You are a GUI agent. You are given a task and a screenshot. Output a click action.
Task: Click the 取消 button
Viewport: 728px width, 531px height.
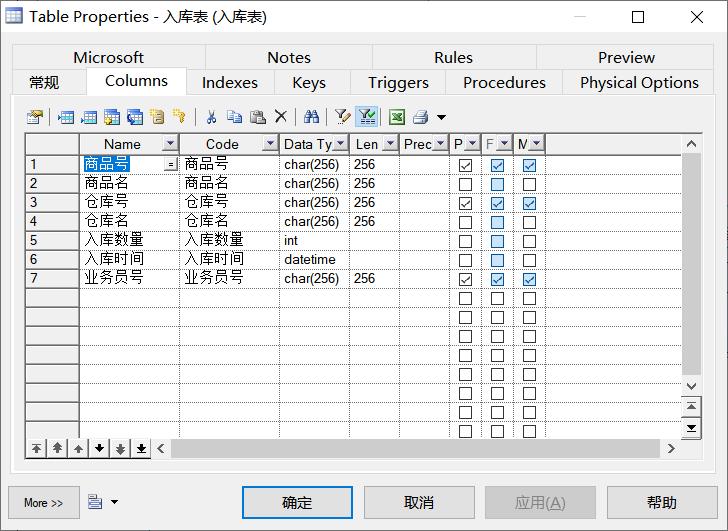[419, 502]
